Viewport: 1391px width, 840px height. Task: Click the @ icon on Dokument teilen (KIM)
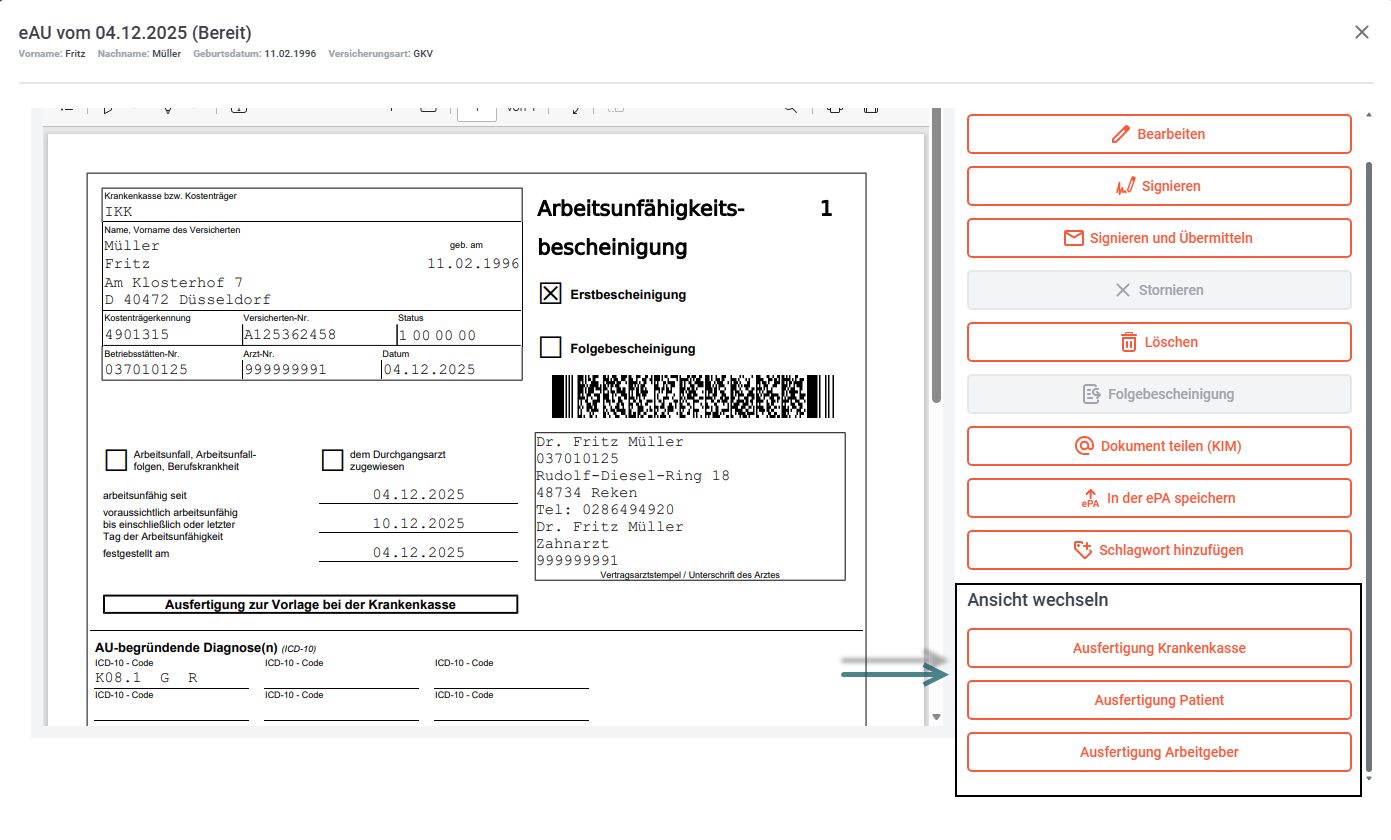pos(1083,446)
